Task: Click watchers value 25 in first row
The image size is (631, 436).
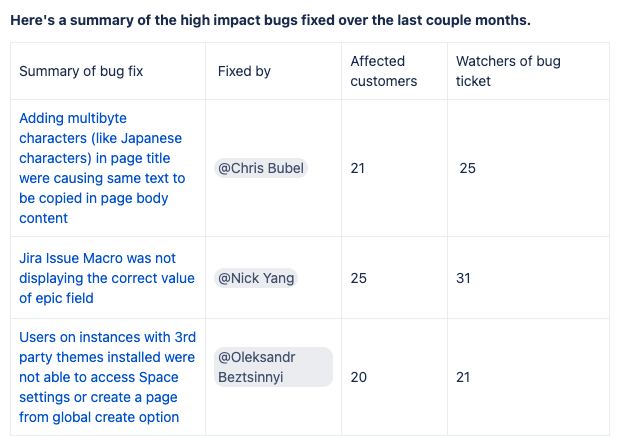Action: [x=468, y=168]
